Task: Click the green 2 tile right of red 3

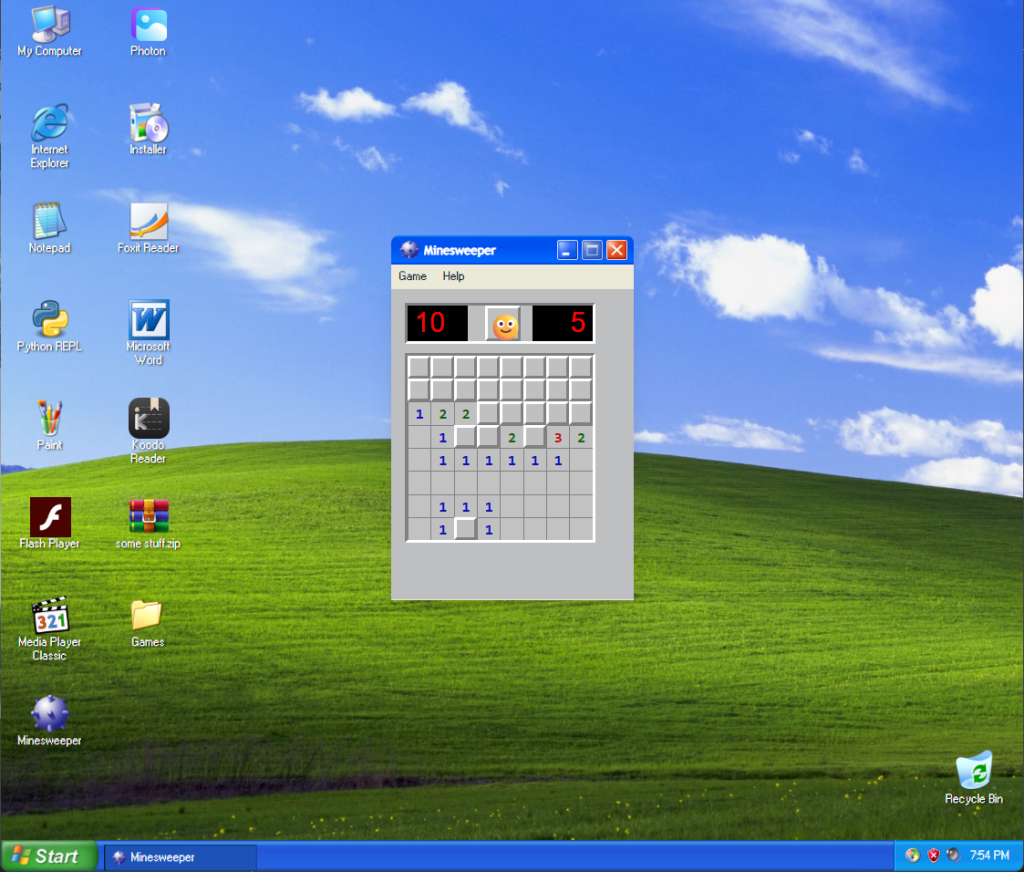Action: coord(581,438)
